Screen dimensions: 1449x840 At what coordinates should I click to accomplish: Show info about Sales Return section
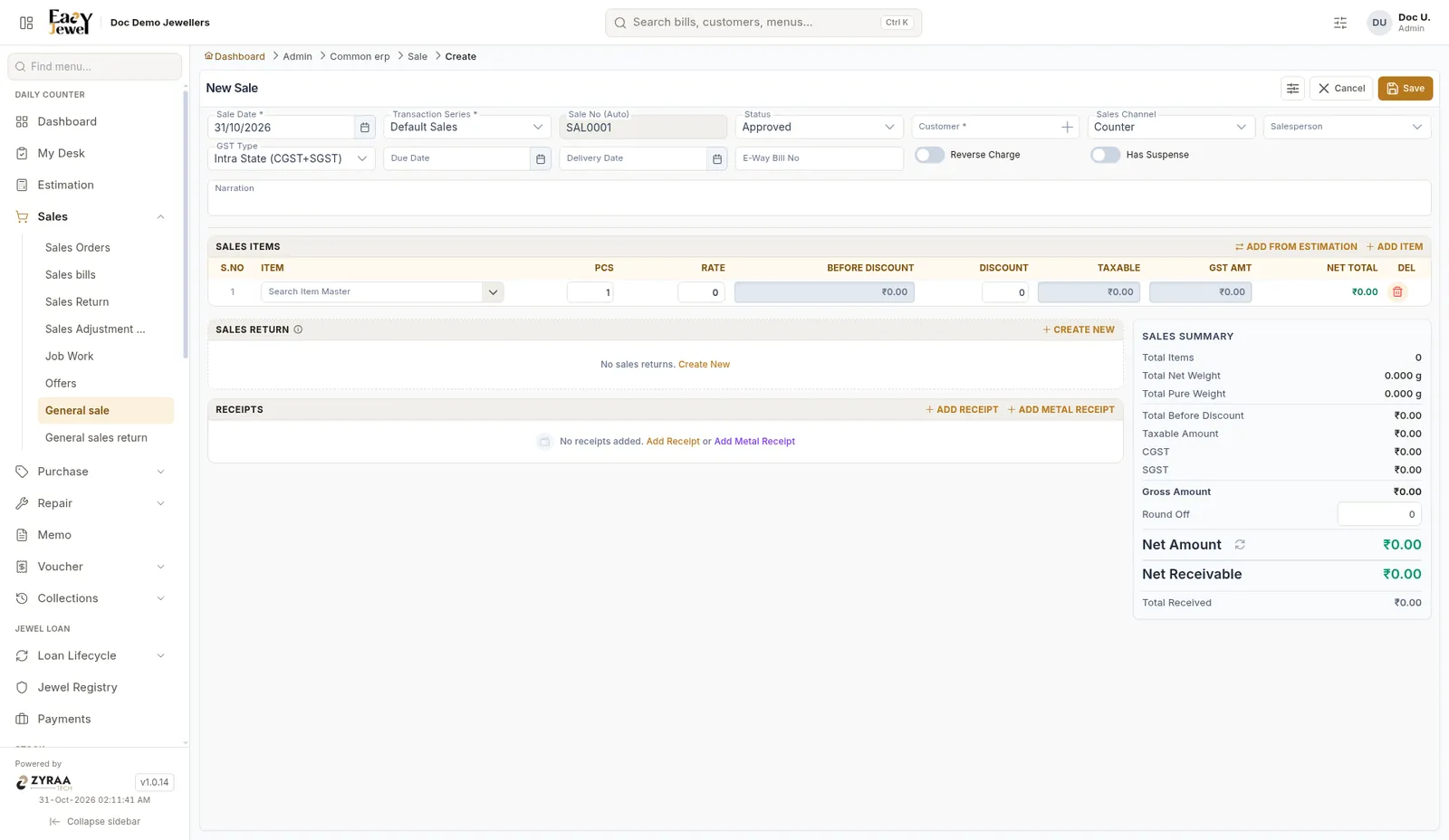(x=298, y=329)
